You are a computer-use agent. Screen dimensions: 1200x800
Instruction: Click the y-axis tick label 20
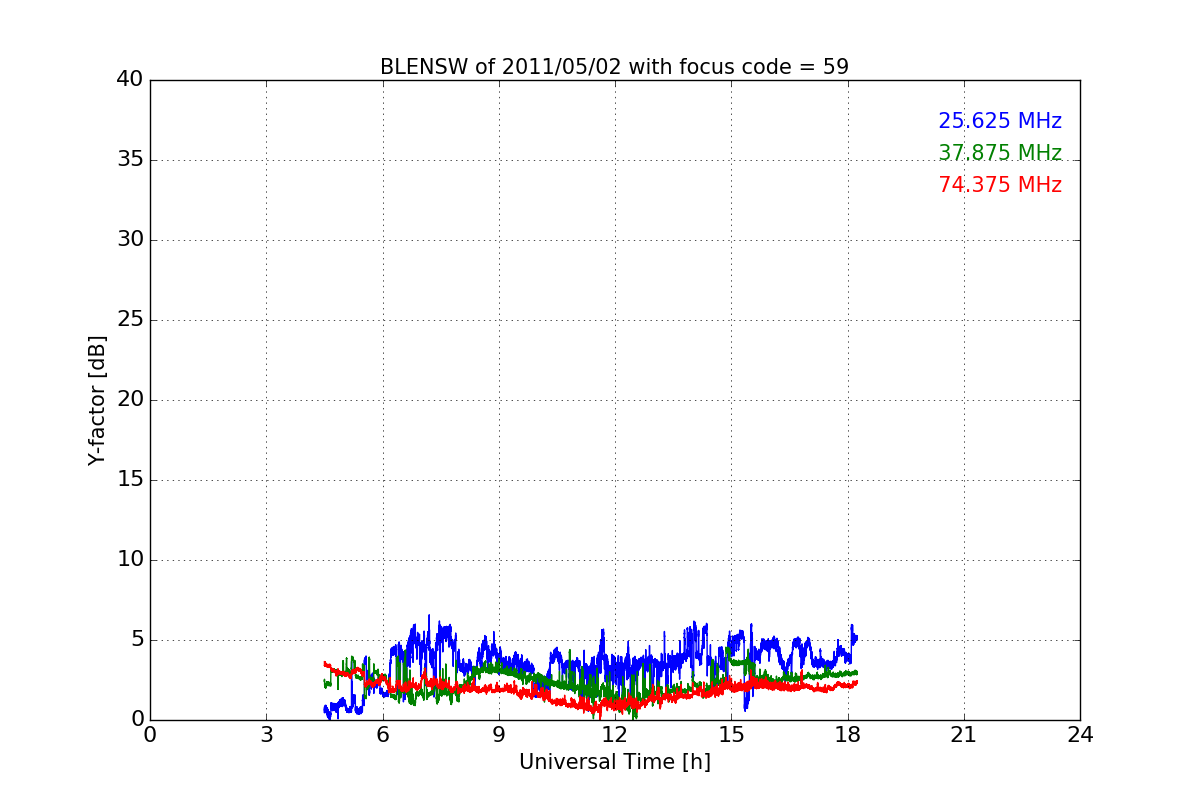[x=130, y=400]
